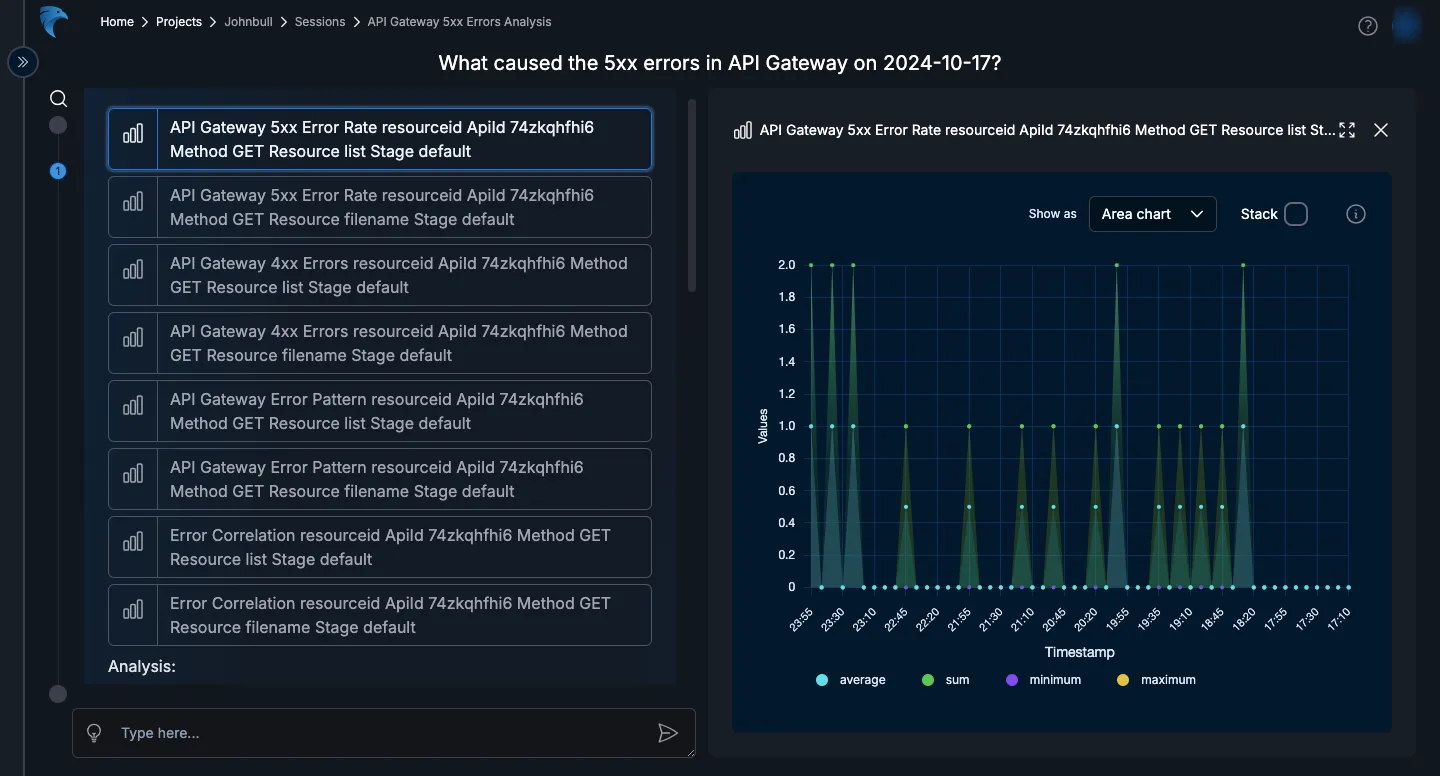The width and height of the screenshot is (1440, 776).
Task: Open 4xx Errors Resource filename chart card
Action: pyautogui.click(x=380, y=343)
